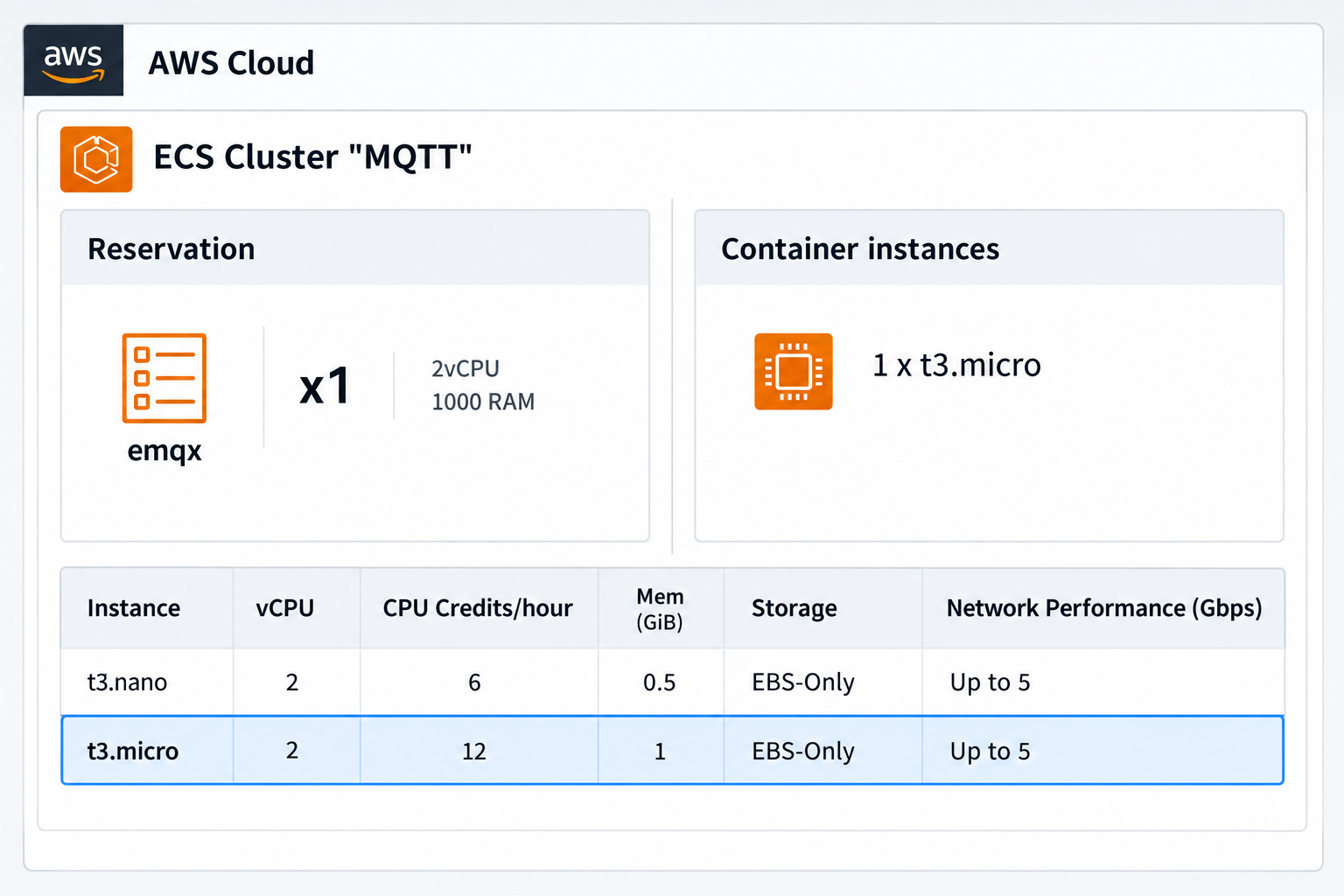Click the ECS Cluster "MQTT" heading
This screenshot has width=1344, height=896.
coord(312,157)
